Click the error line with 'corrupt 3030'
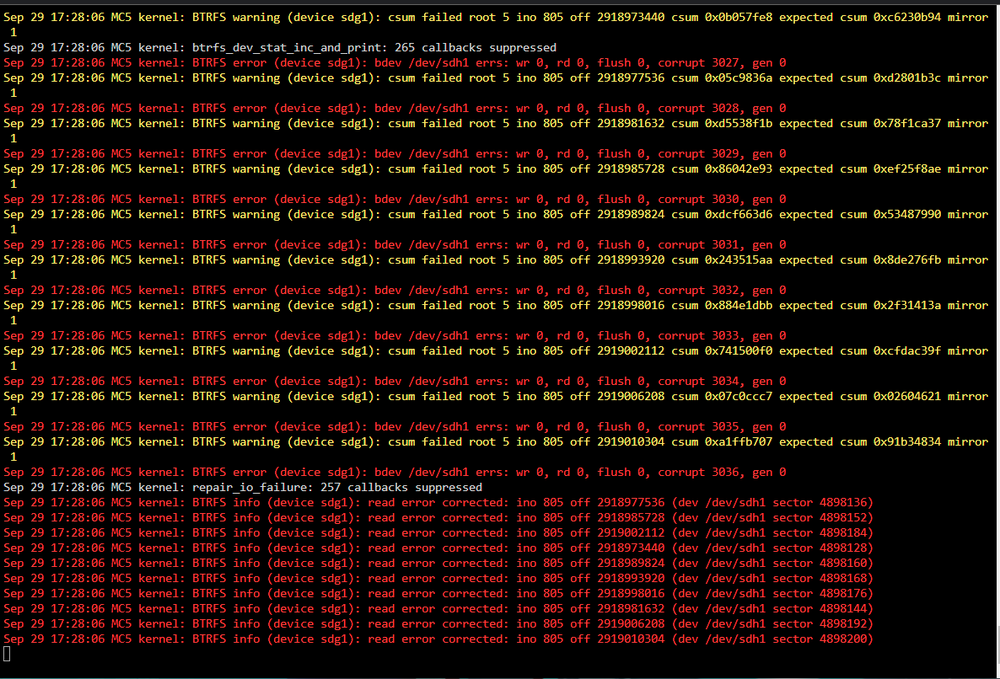 tap(395, 199)
